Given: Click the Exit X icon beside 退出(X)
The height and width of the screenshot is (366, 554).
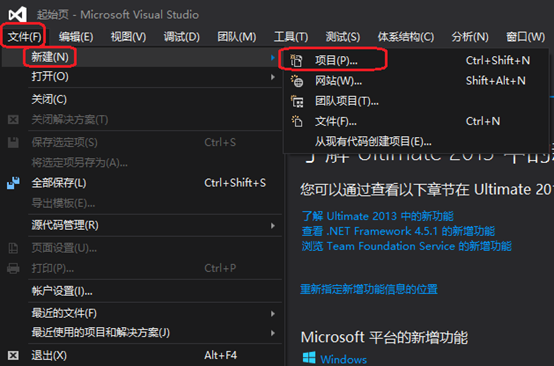Looking at the screenshot, I should click(13, 355).
